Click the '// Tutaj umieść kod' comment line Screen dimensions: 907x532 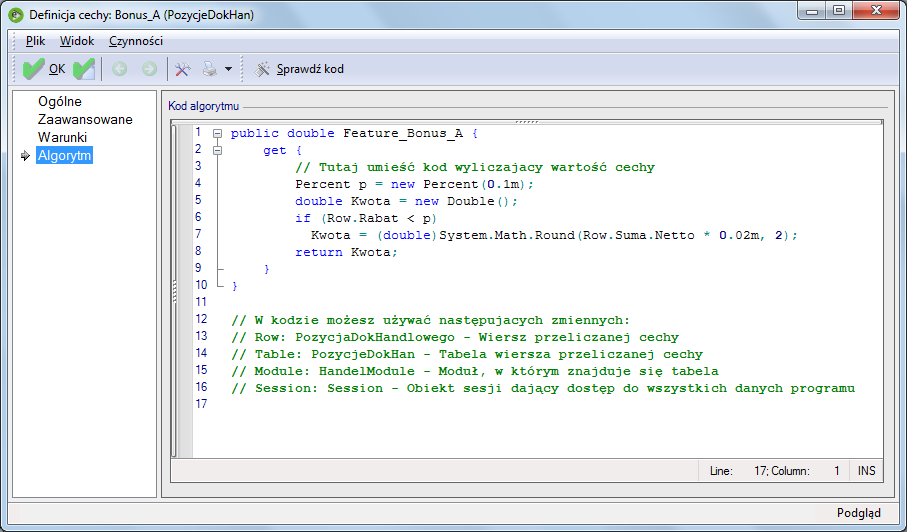475,167
